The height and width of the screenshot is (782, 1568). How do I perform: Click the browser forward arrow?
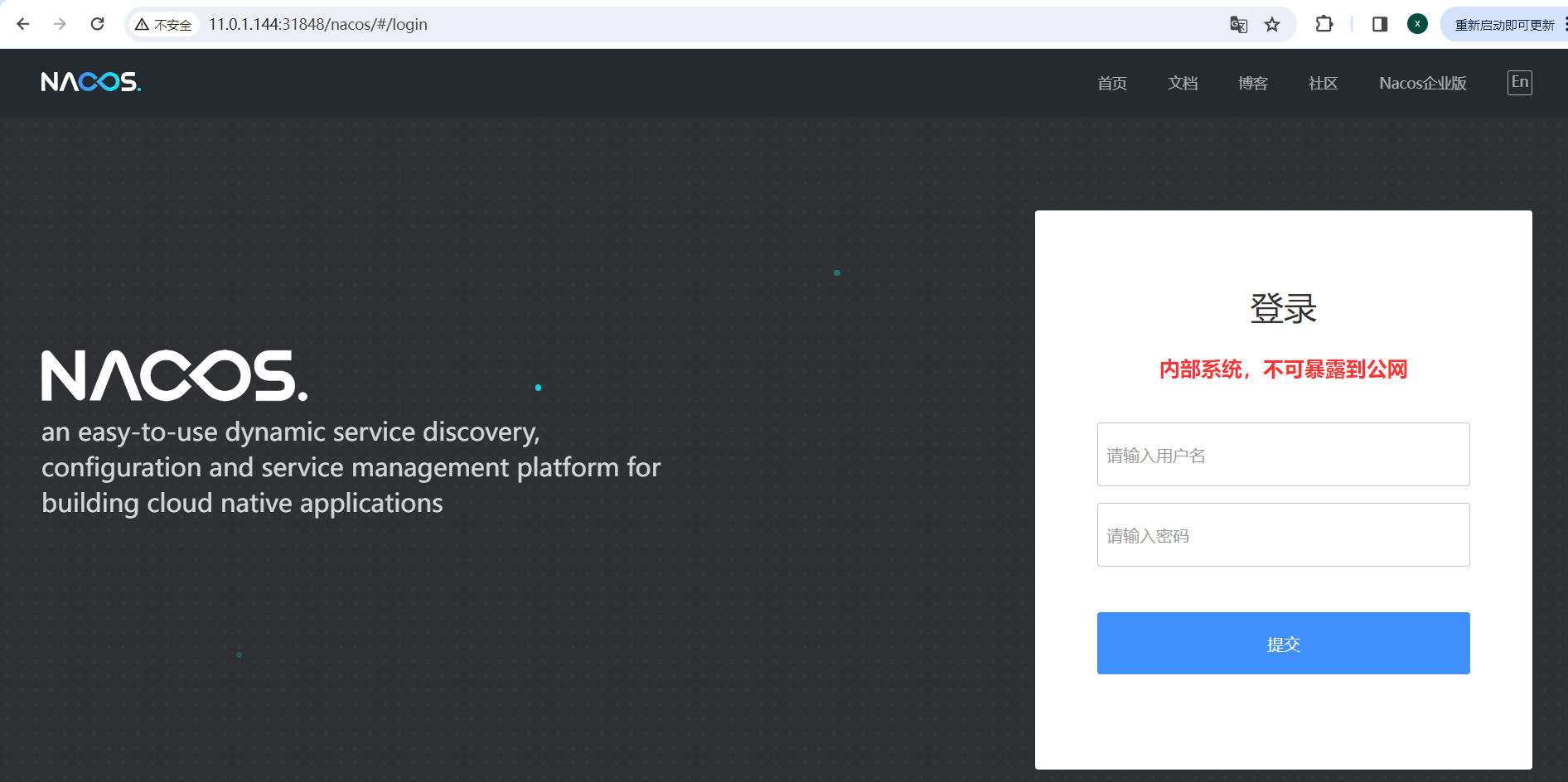click(x=60, y=24)
